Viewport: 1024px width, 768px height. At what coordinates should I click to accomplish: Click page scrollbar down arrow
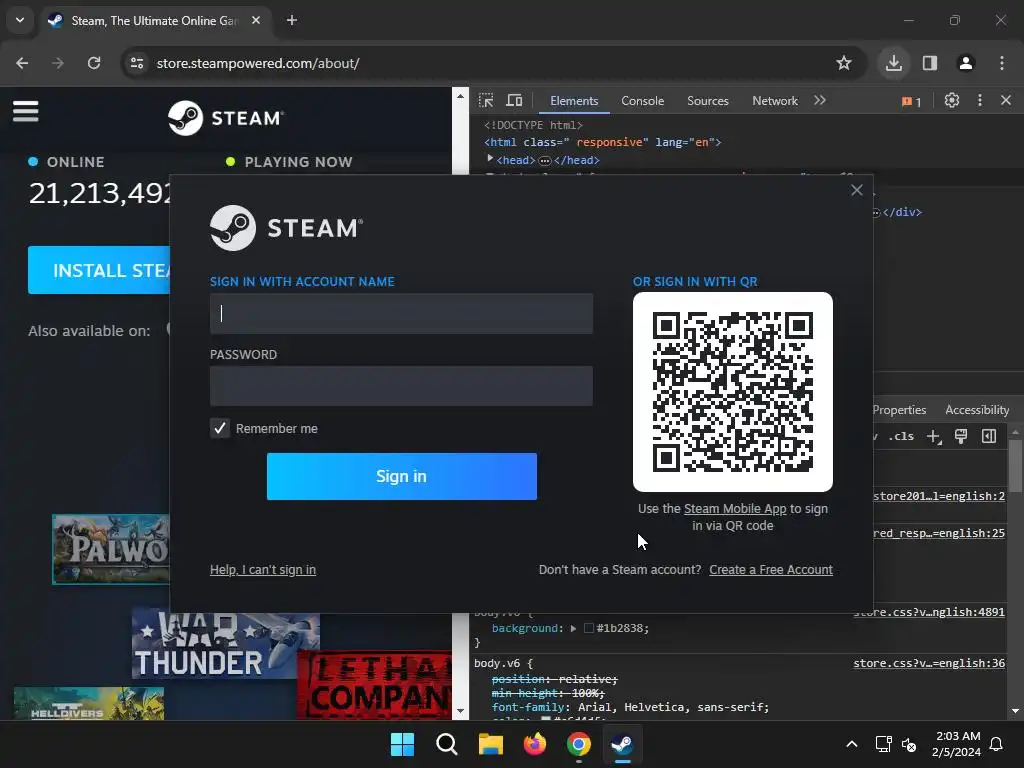(x=460, y=711)
